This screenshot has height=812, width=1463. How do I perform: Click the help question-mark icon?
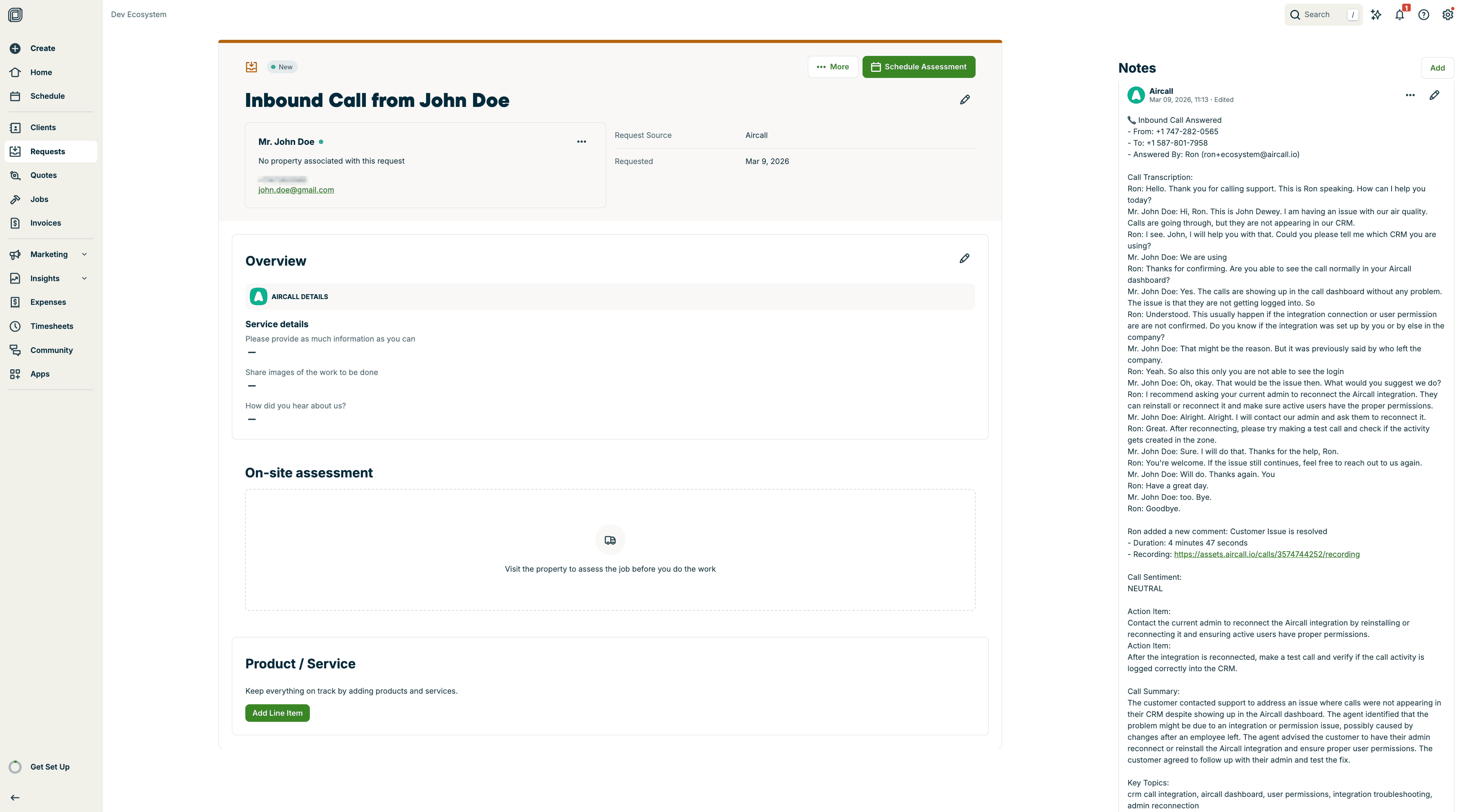tap(1423, 14)
